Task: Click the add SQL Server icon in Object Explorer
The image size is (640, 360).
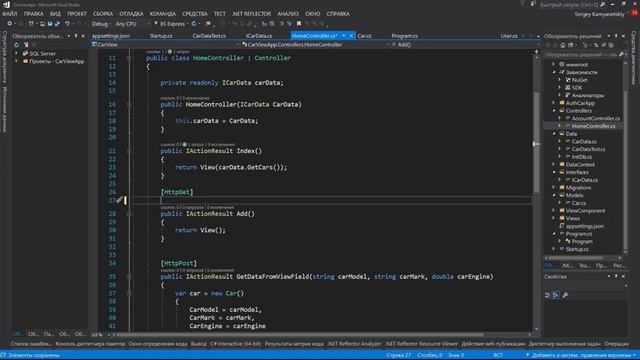Action: pos(26,45)
